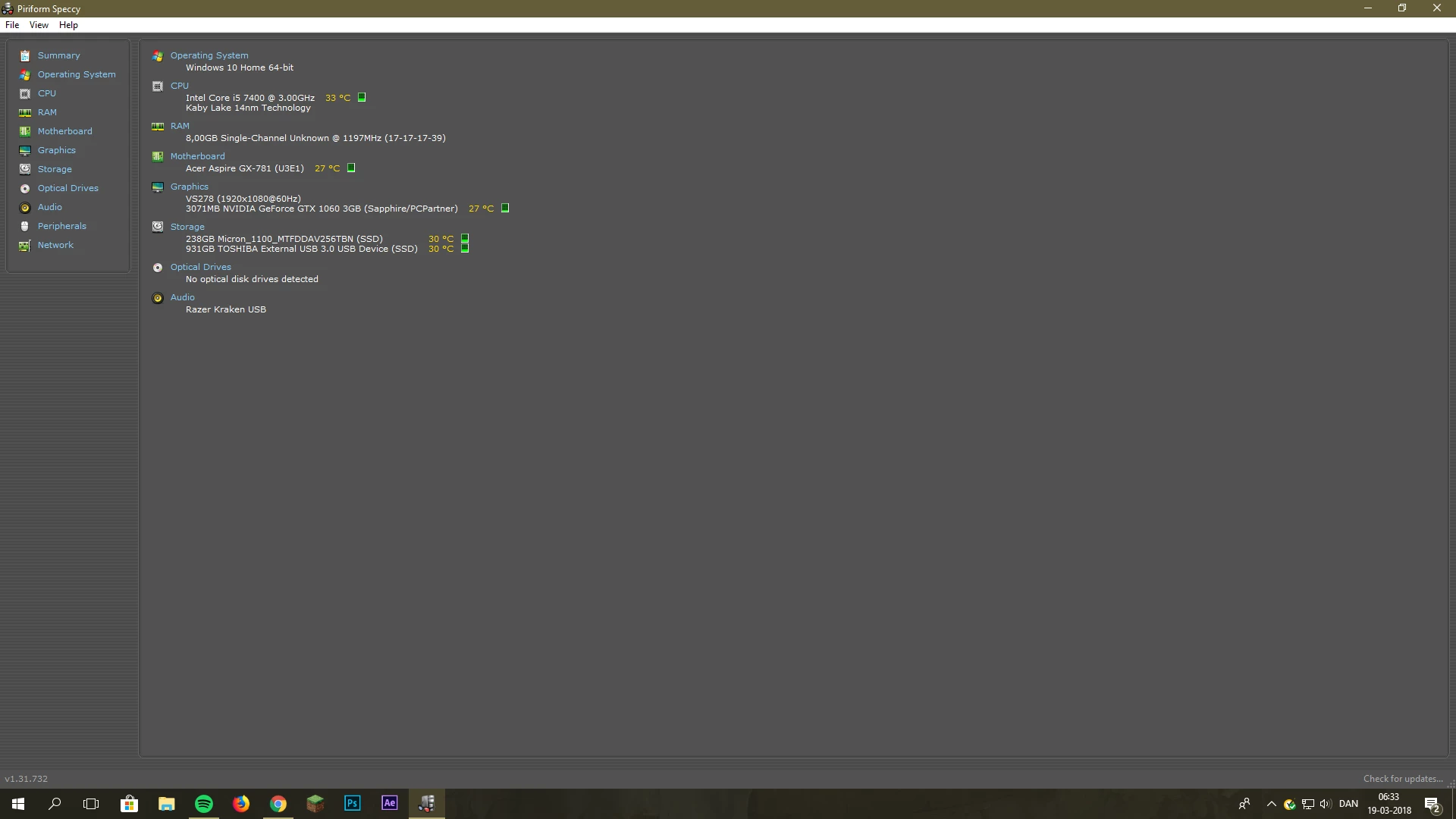Click the Audio speaker icon in sidebar
Screen dimensions: 1456x819
[x=25, y=208]
